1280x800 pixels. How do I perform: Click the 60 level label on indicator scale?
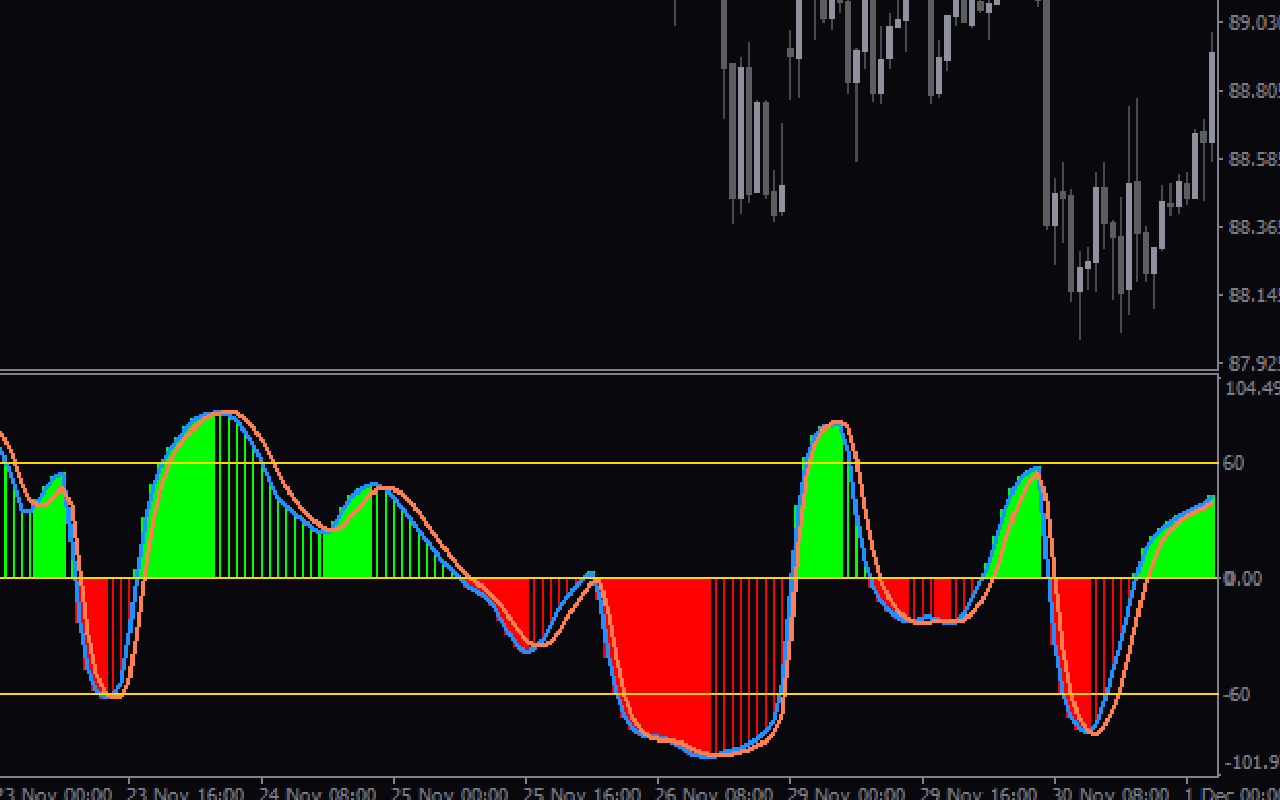pos(1233,463)
